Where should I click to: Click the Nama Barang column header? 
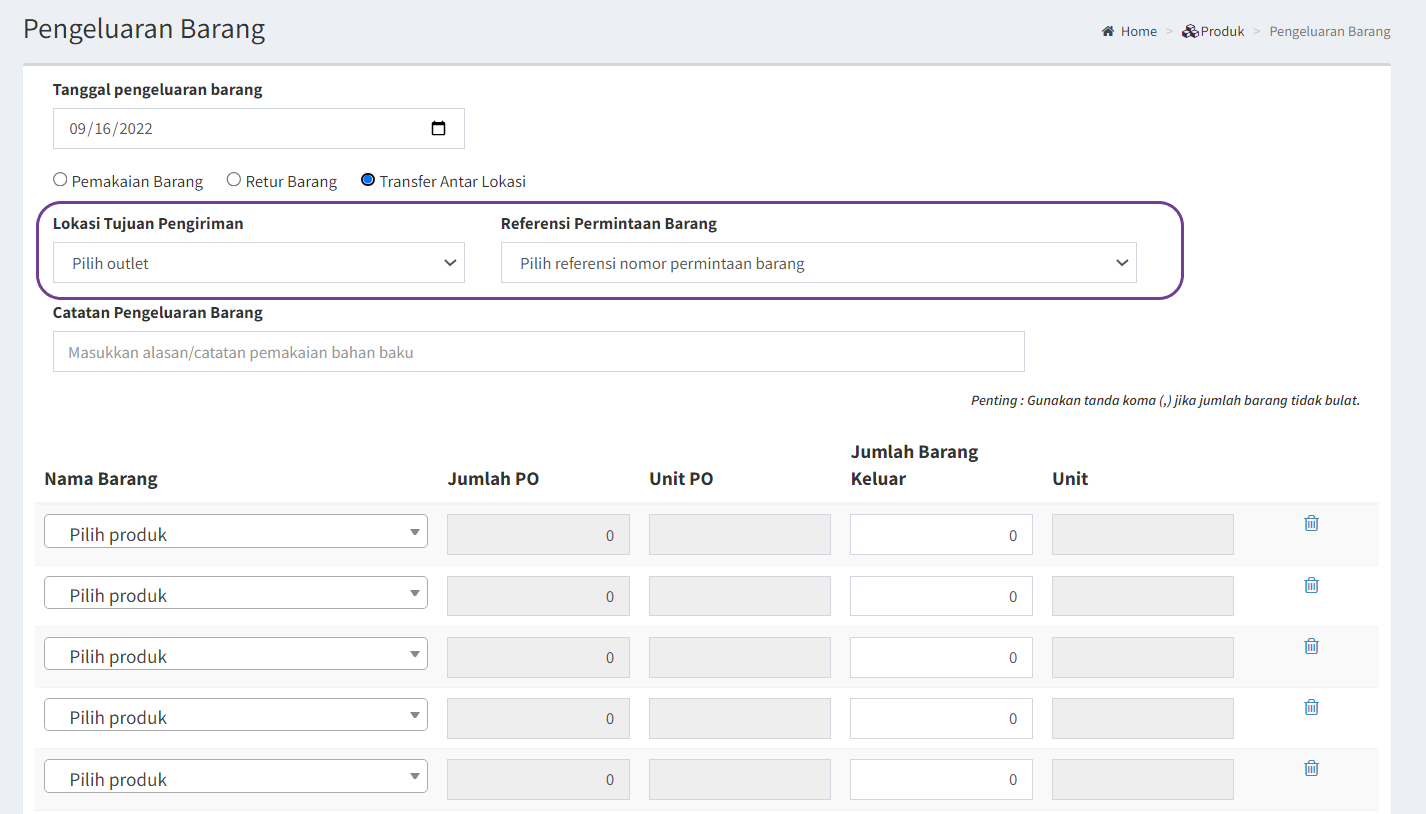(x=101, y=478)
